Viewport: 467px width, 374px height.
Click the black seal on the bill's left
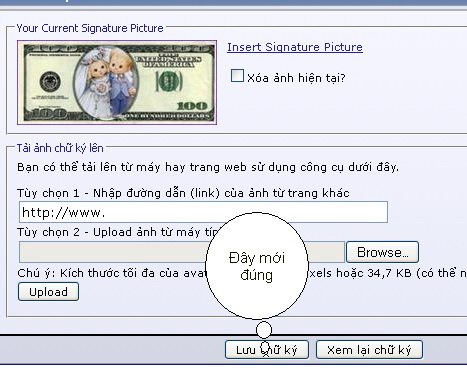[x=50, y=81]
